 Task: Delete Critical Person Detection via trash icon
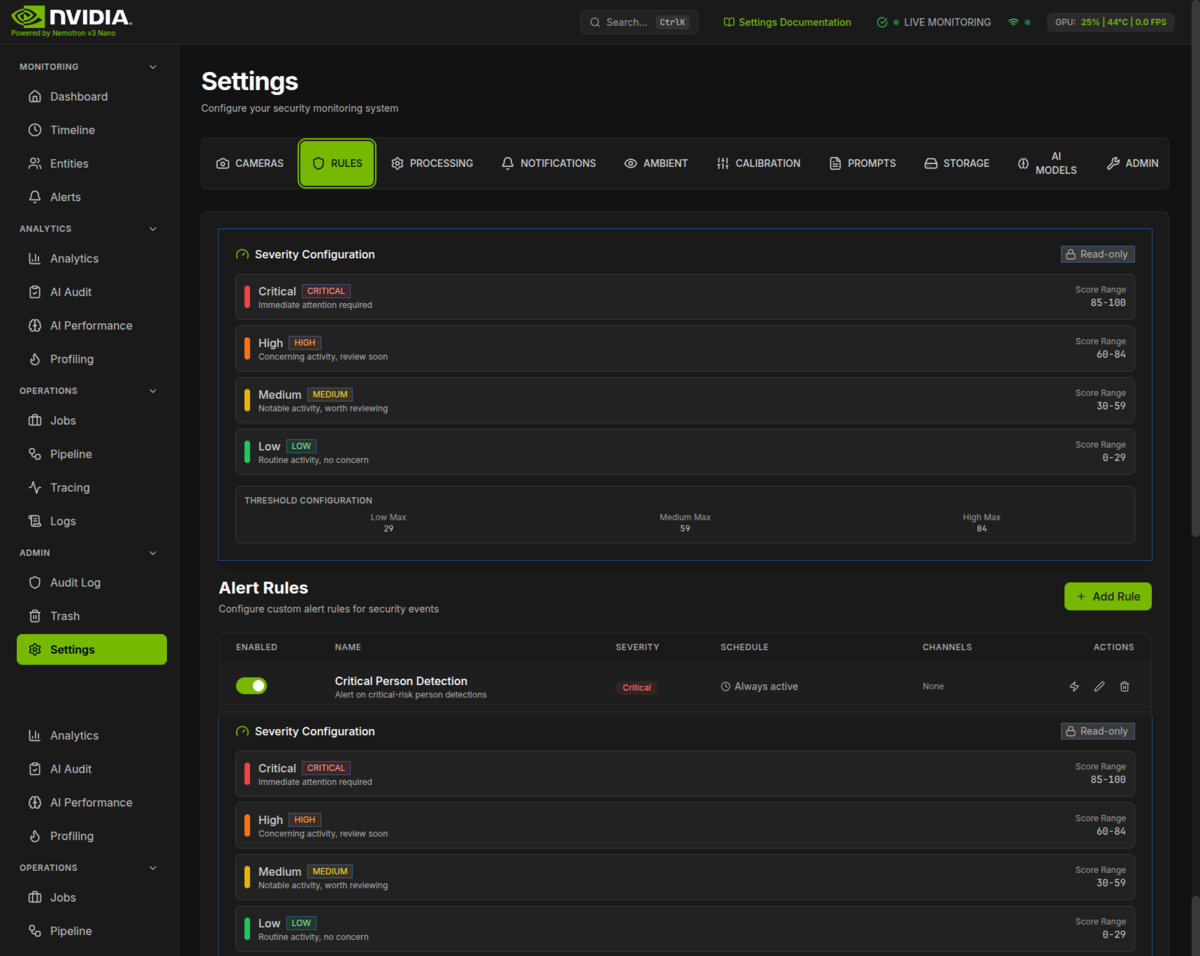pyautogui.click(x=1124, y=687)
